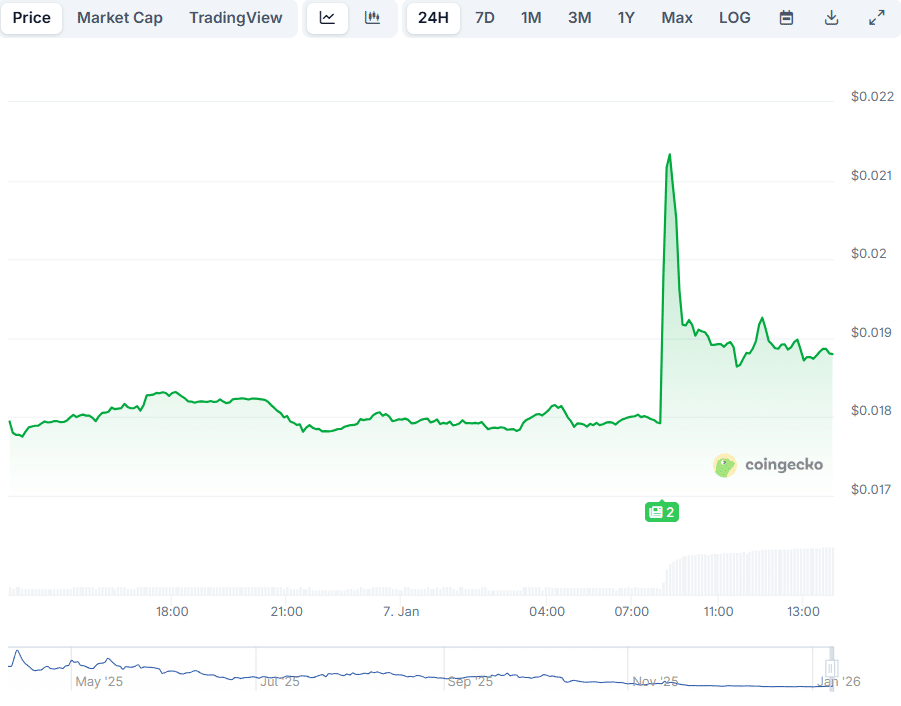Switch to line chart view icon
The height and width of the screenshot is (706, 901).
pyautogui.click(x=327, y=18)
